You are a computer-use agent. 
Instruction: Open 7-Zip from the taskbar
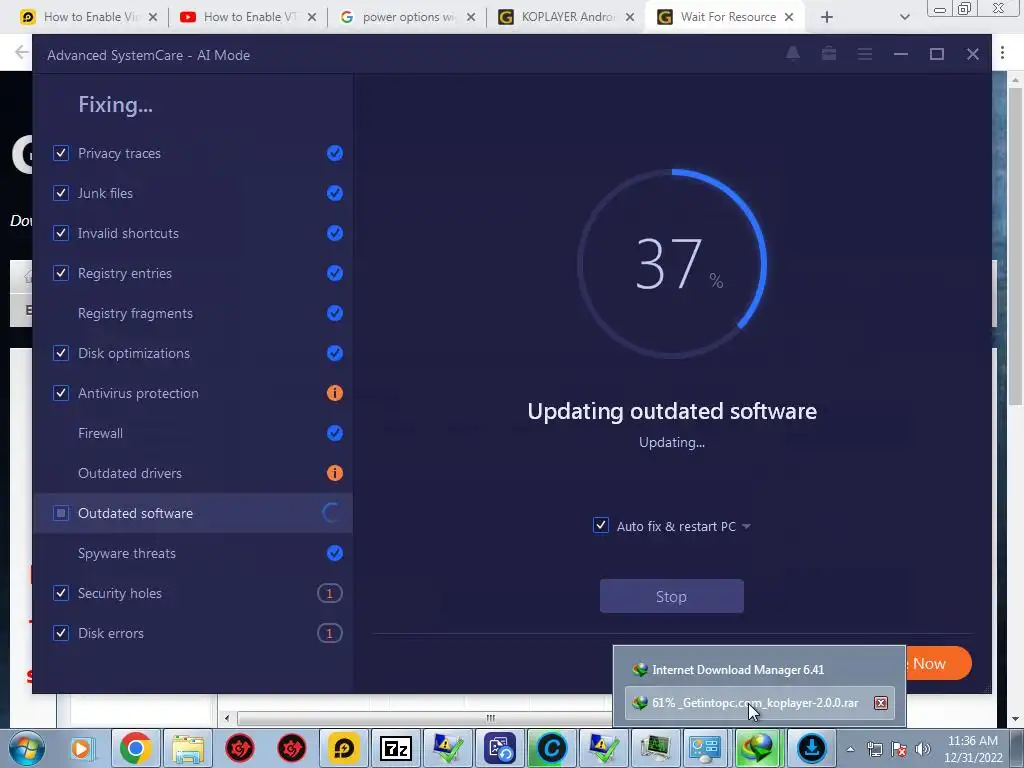(x=396, y=748)
